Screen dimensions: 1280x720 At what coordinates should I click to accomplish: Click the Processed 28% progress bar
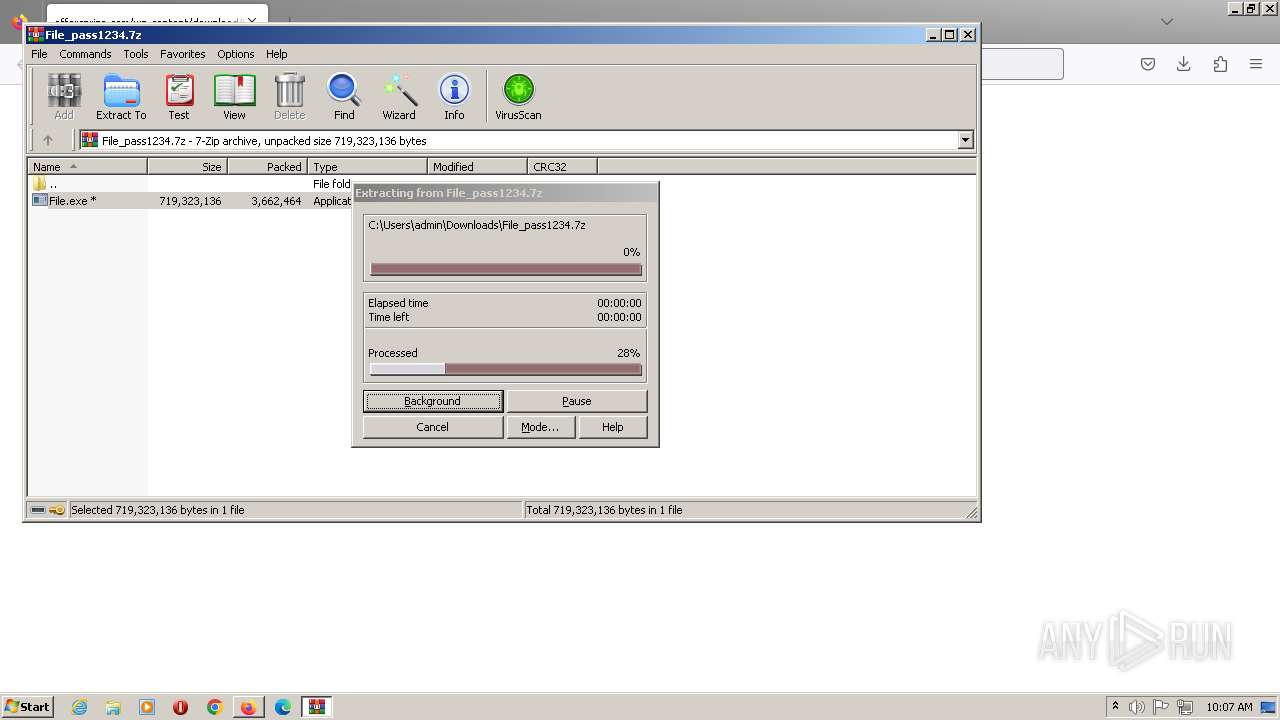click(506, 369)
